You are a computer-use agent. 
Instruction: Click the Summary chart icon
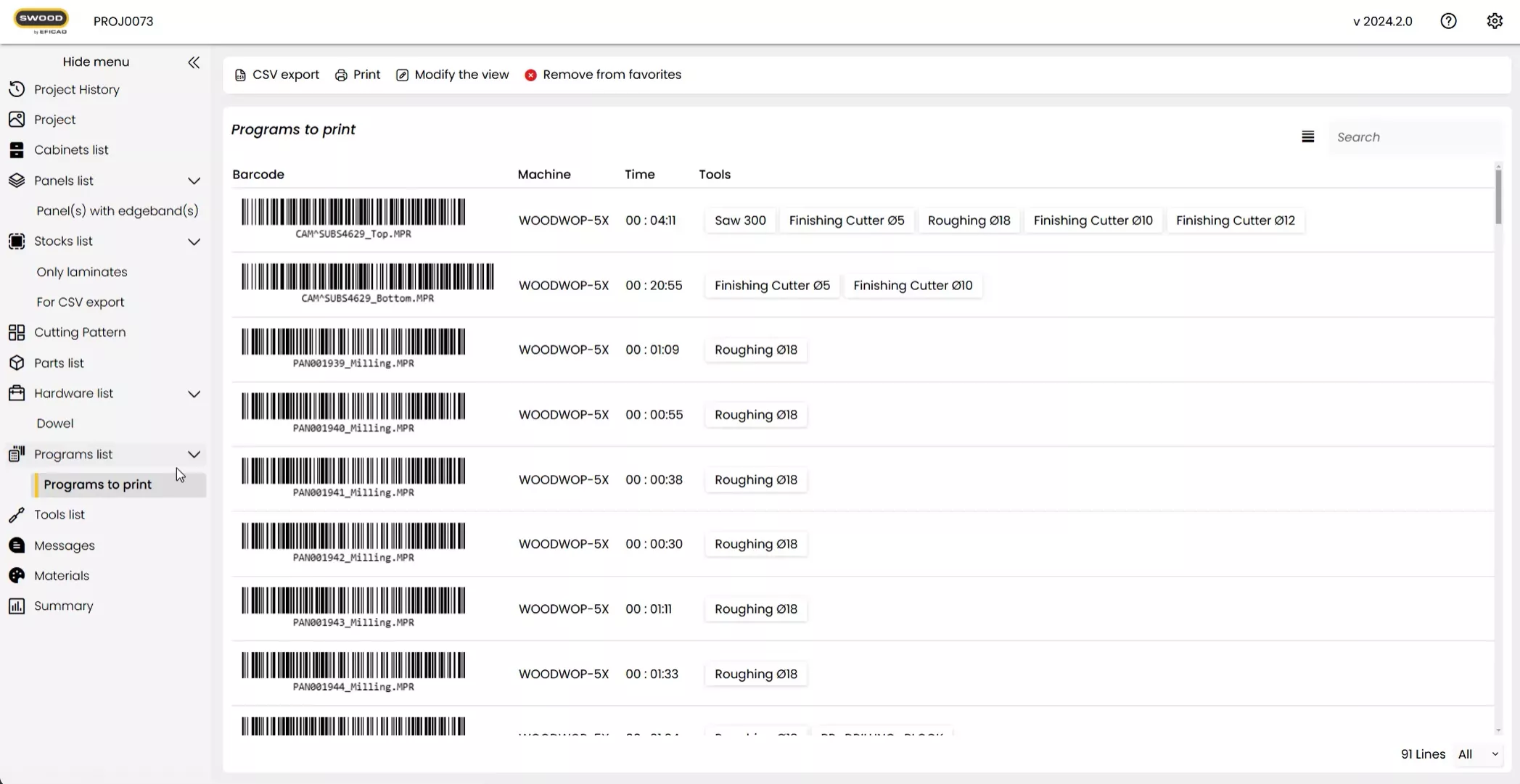click(17, 606)
